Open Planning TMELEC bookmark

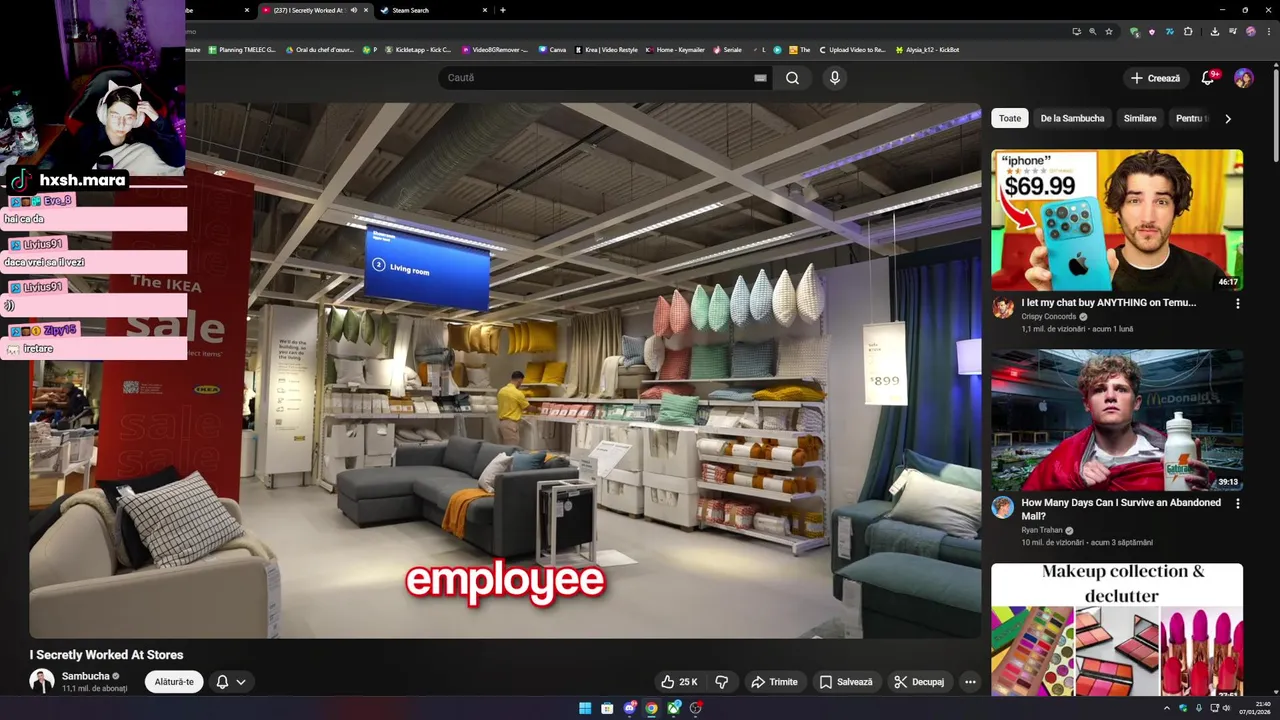click(x=243, y=49)
